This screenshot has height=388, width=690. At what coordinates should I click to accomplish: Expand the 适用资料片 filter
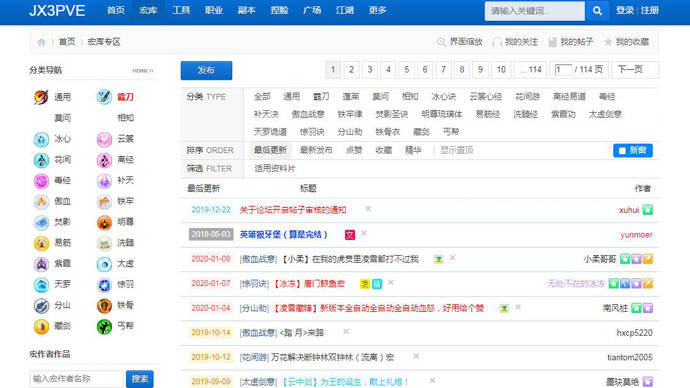pyautogui.click(x=275, y=168)
